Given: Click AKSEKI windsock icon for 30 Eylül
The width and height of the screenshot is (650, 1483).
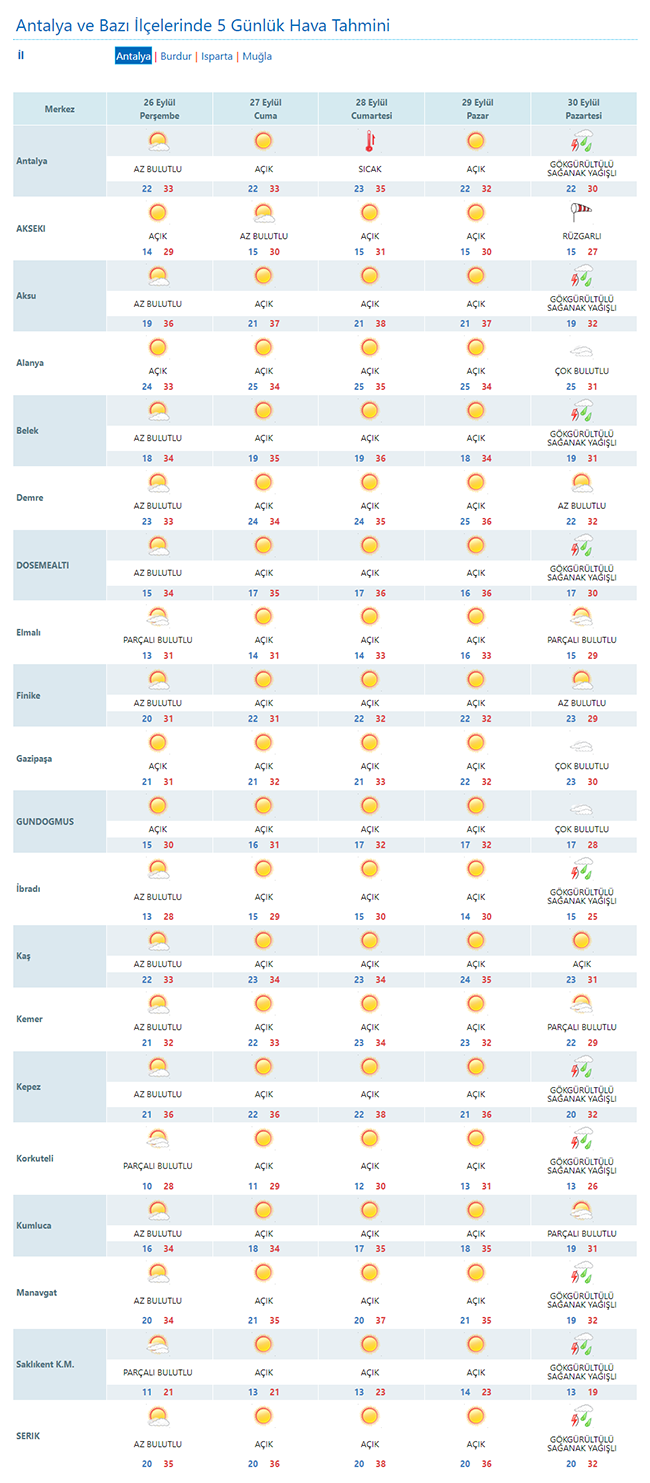Looking at the screenshot, I should [582, 212].
